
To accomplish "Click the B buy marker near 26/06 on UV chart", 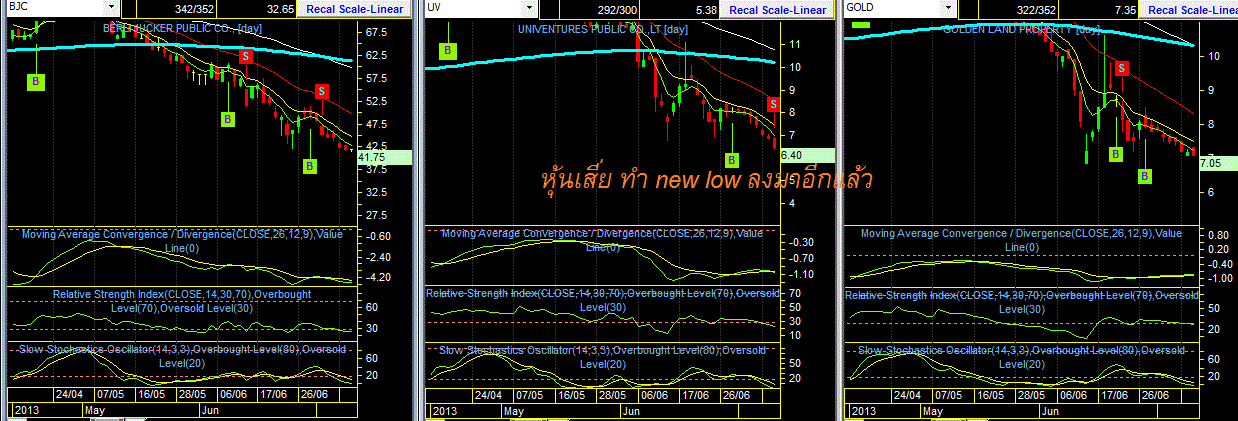I will [x=732, y=159].
